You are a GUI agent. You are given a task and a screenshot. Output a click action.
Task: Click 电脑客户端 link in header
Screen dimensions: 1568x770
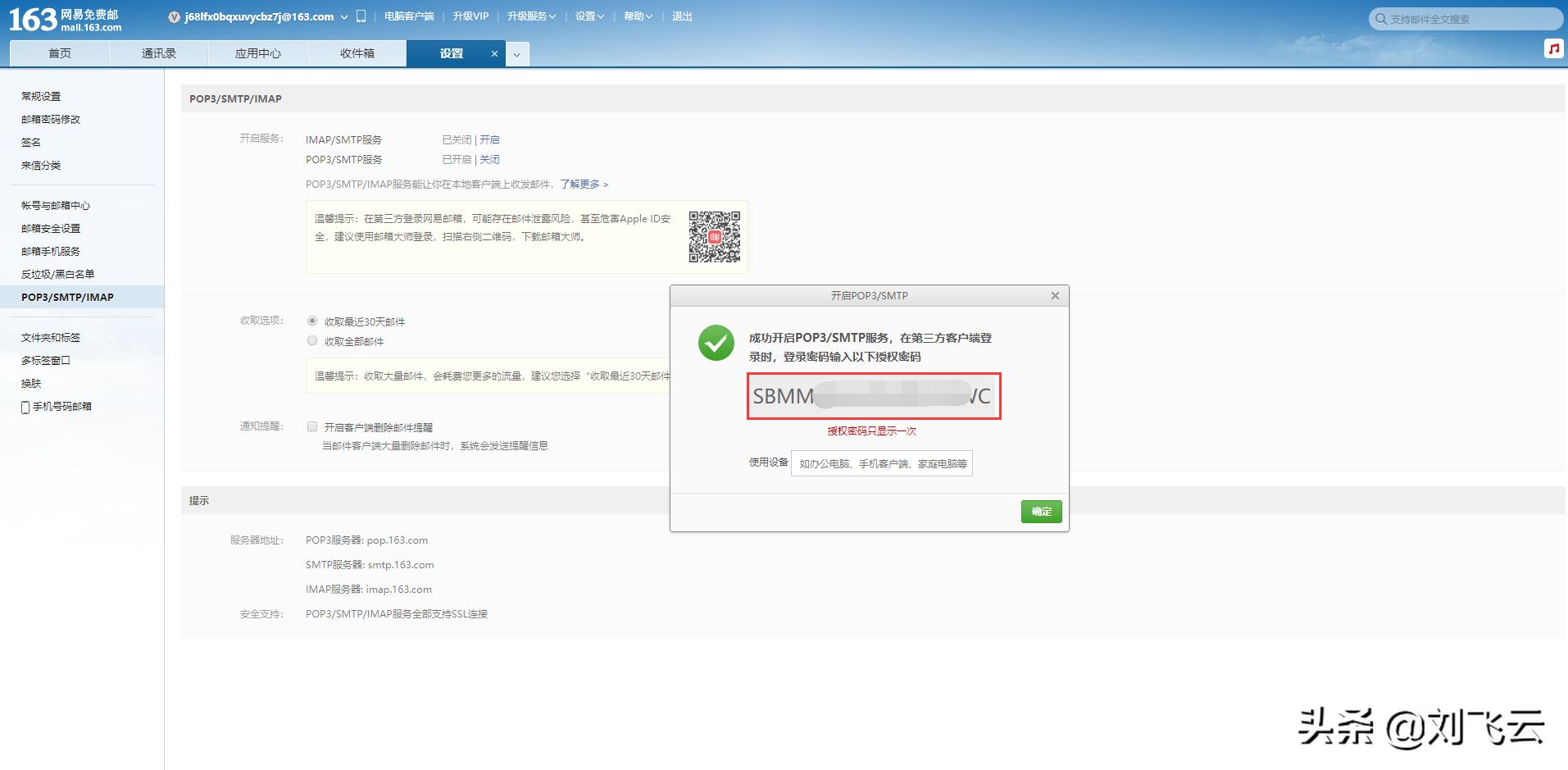click(409, 16)
